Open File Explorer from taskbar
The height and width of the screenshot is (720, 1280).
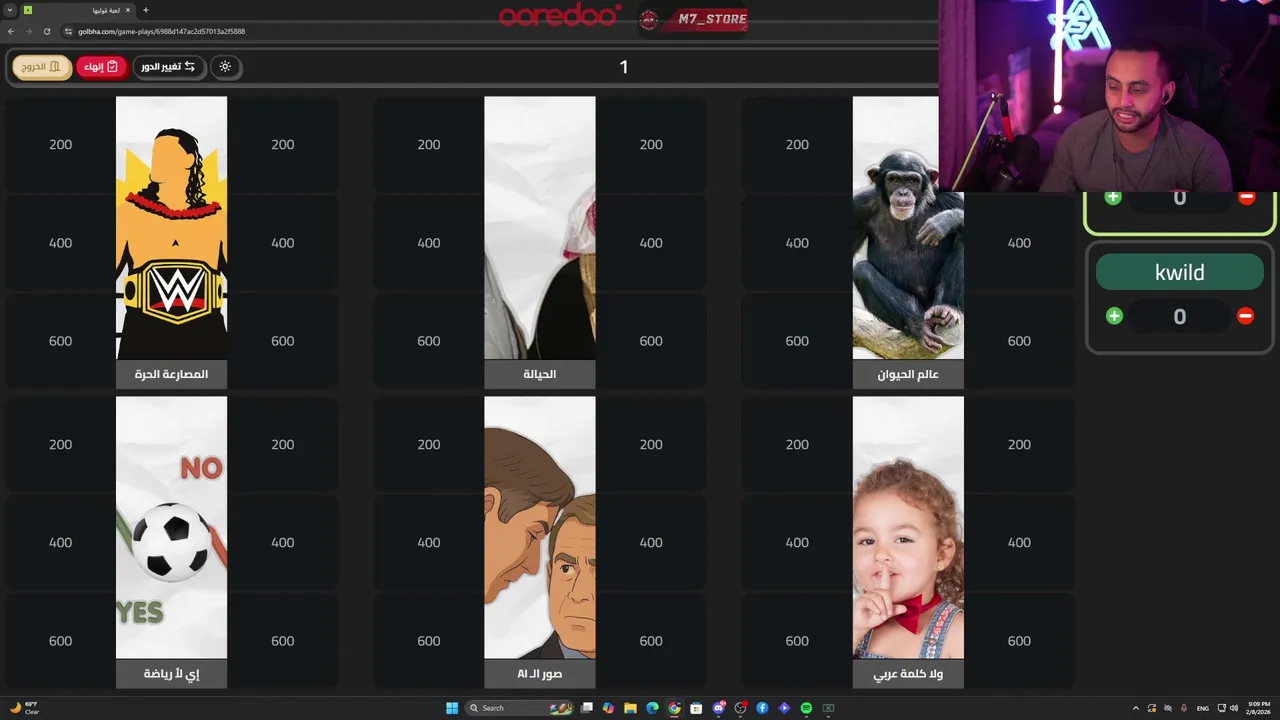pyautogui.click(x=630, y=708)
